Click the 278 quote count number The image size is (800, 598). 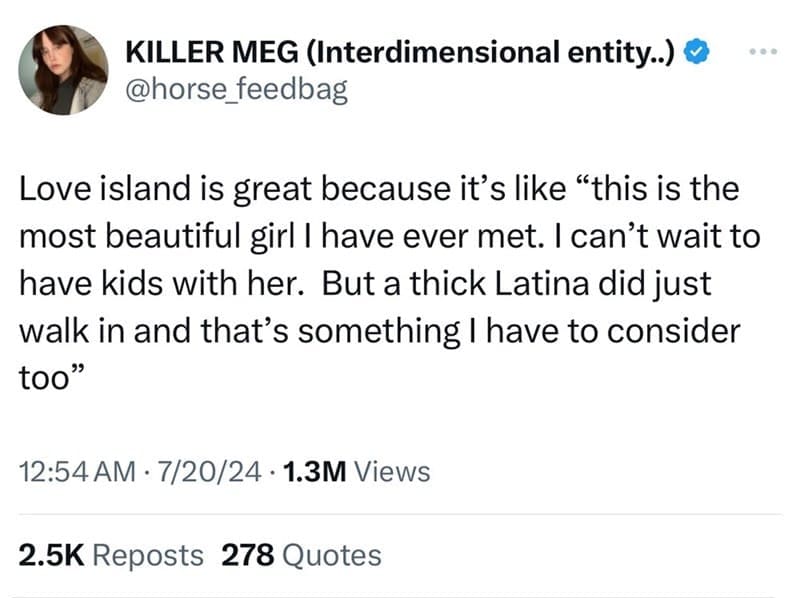click(x=247, y=555)
